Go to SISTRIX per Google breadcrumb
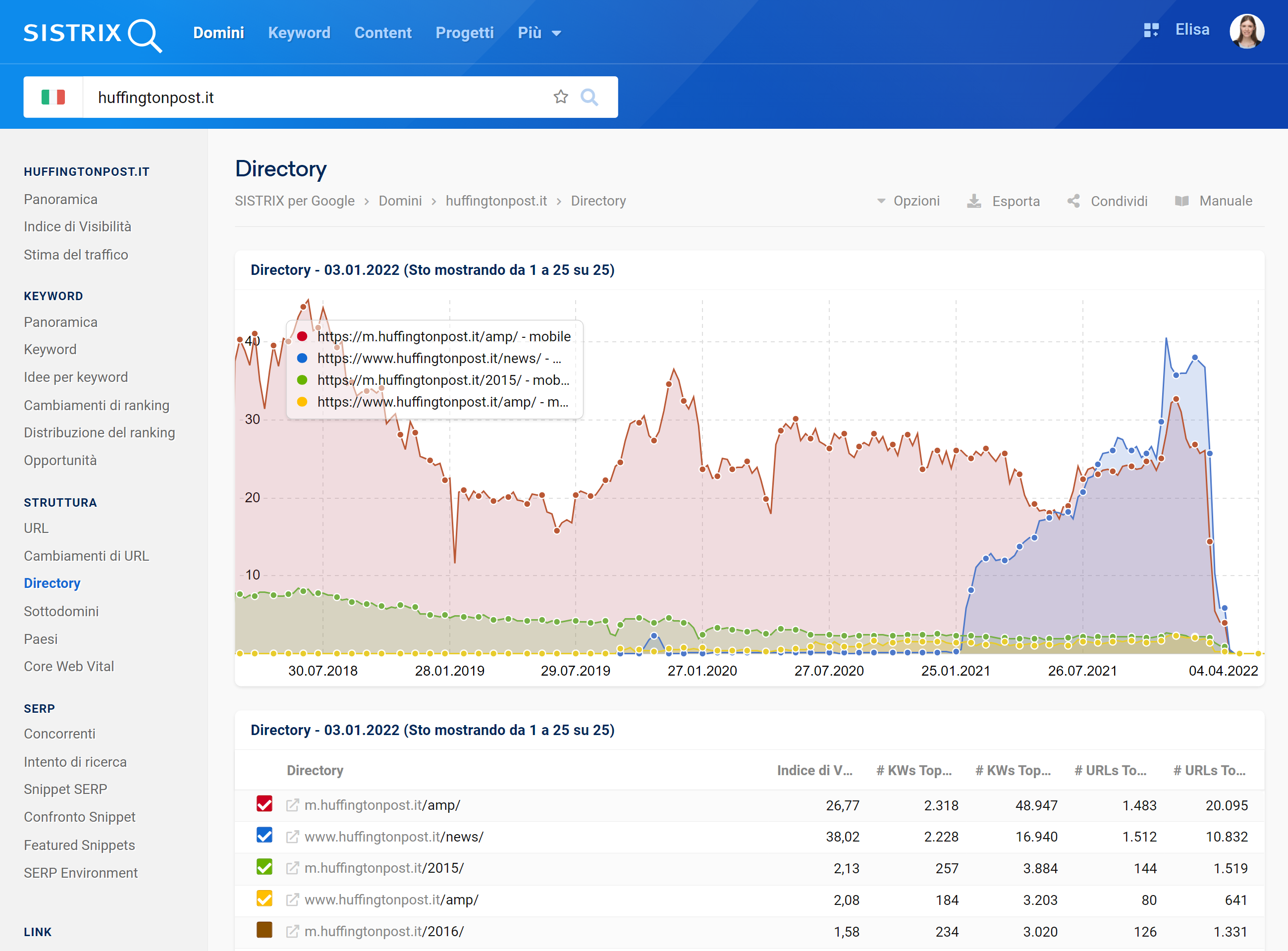Image resolution: width=1288 pixels, height=951 pixels. pyautogui.click(x=295, y=201)
